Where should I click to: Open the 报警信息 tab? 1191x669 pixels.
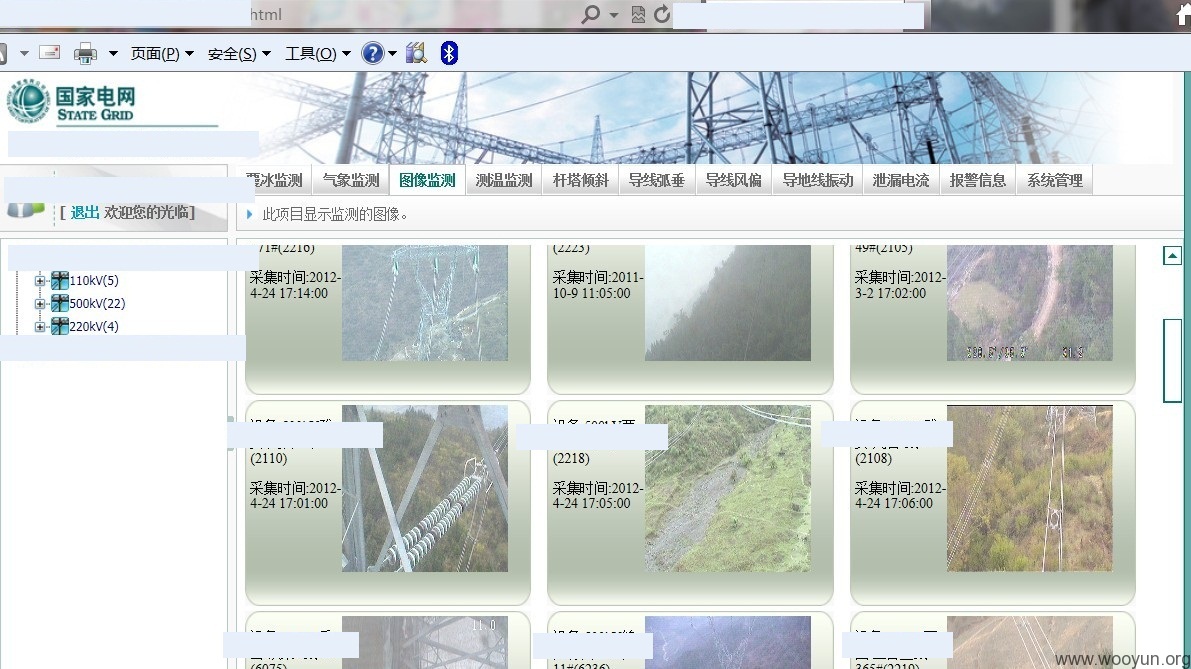coord(978,180)
